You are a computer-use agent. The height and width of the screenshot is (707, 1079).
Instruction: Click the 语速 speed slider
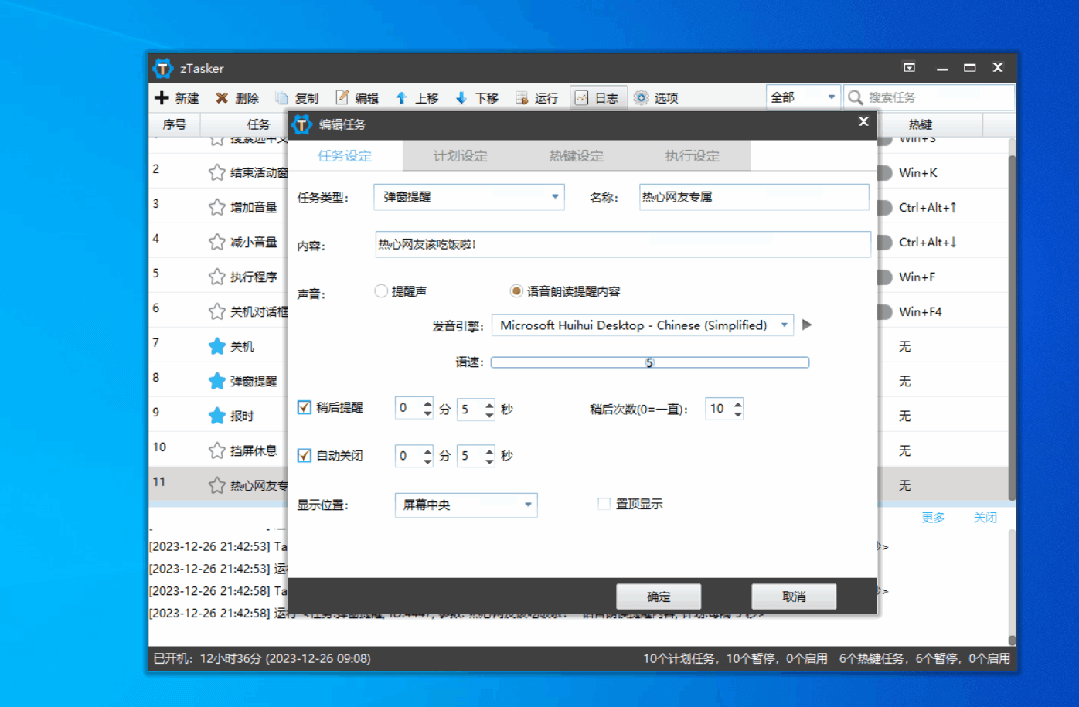pos(649,362)
